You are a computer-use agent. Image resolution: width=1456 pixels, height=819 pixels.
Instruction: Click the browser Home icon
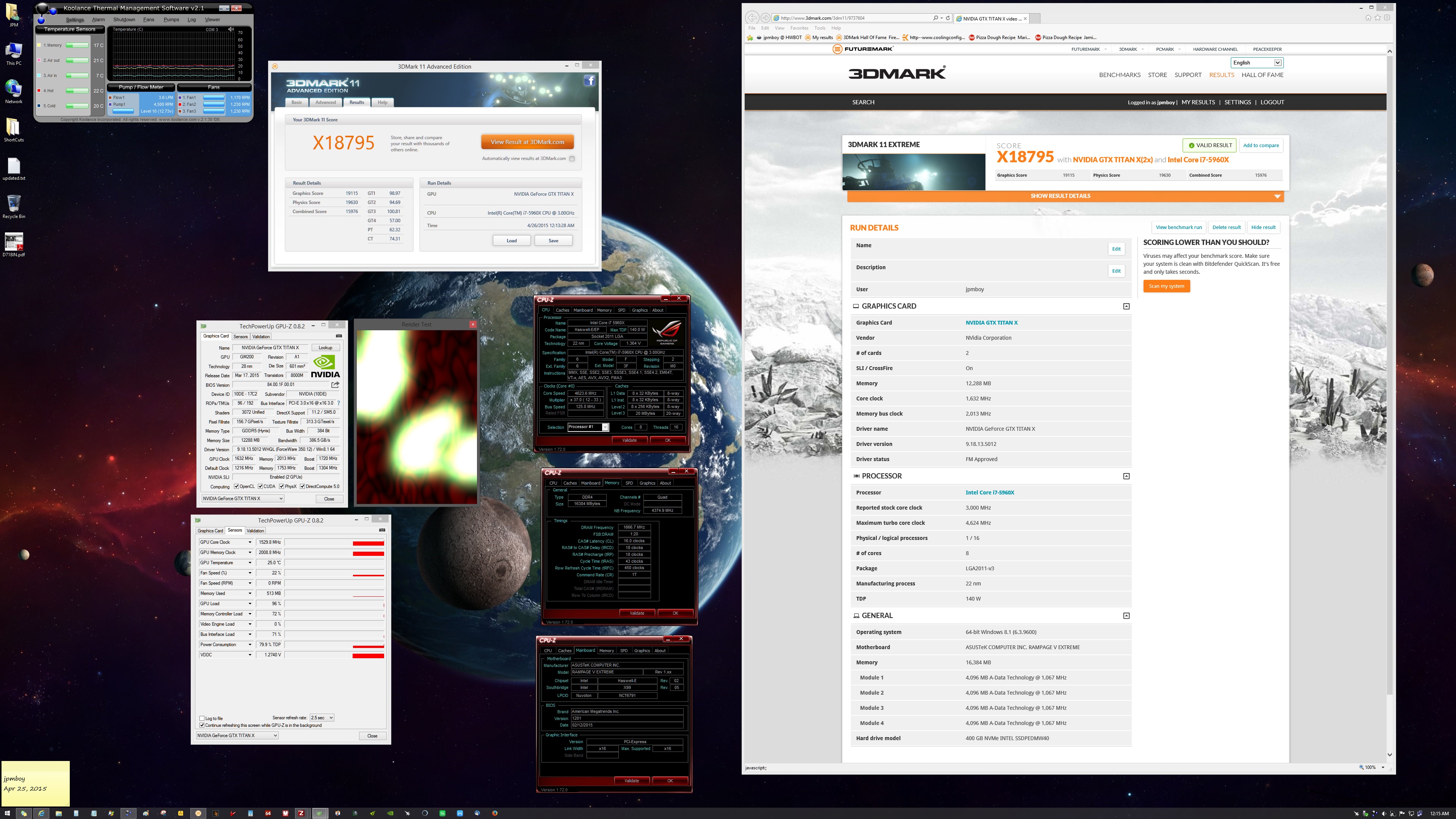(x=1368, y=17)
